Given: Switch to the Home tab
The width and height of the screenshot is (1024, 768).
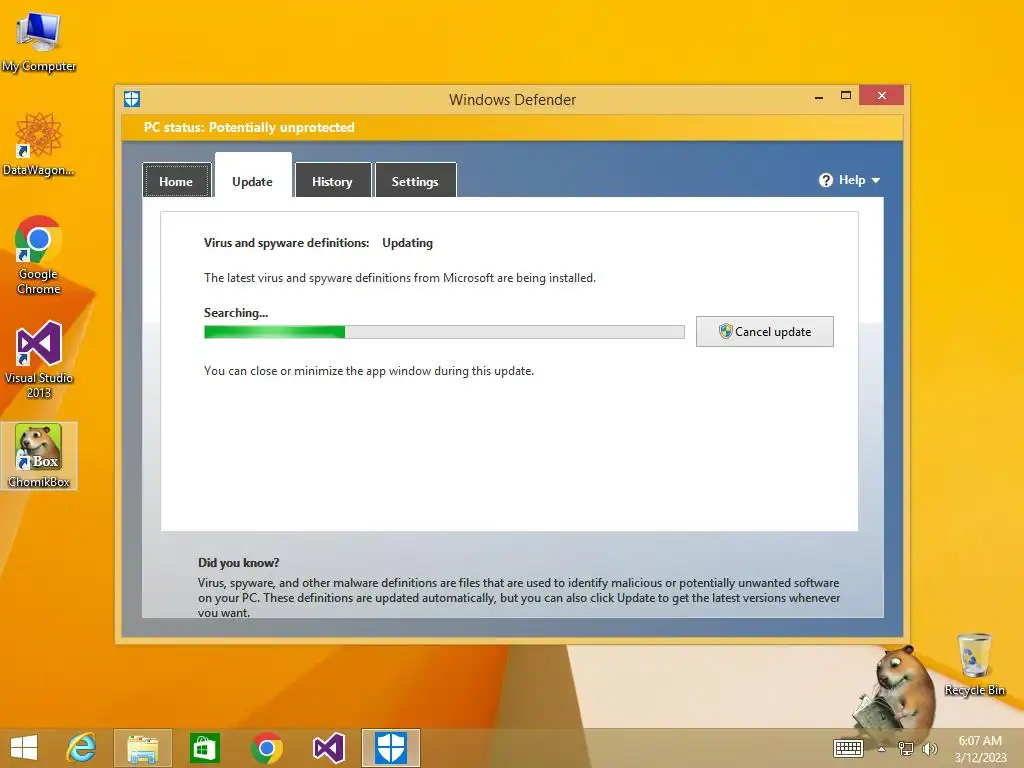Looking at the screenshot, I should pyautogui.click(x=176, y=180).
